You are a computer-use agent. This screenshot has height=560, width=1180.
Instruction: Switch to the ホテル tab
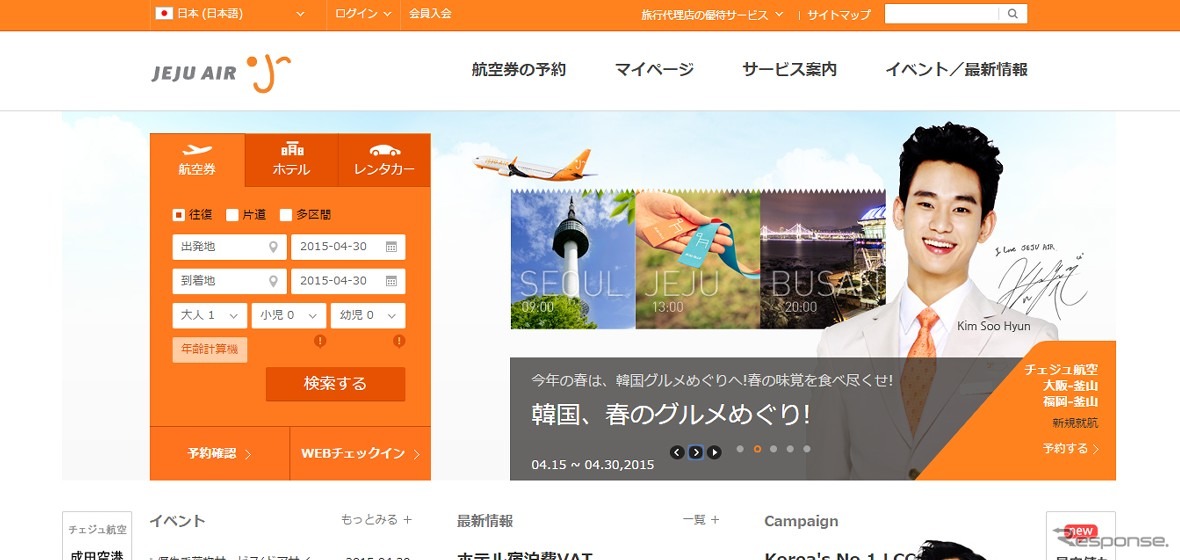click(x=291, y=160)
